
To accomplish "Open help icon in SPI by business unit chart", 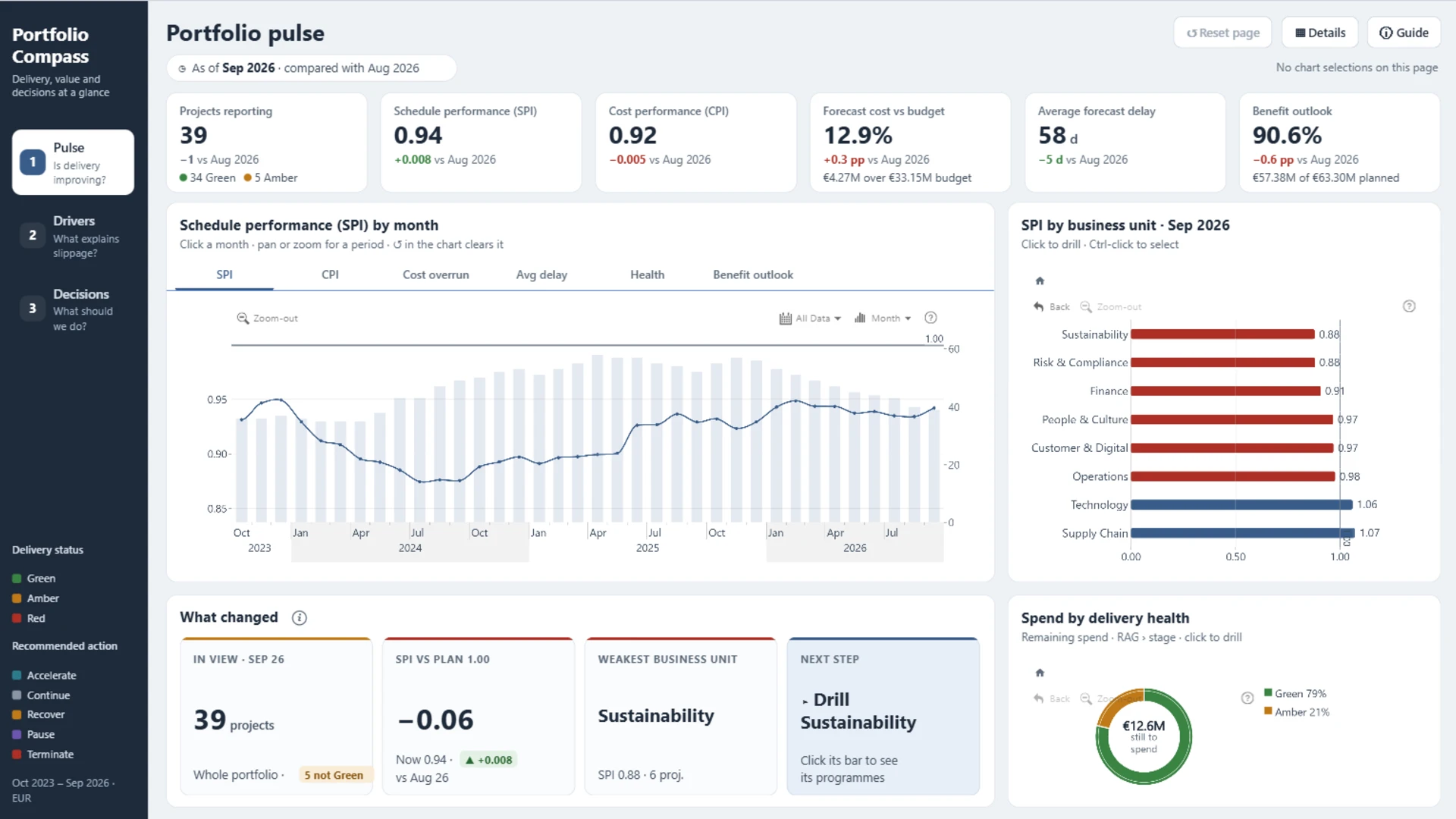I will 1409,306.
